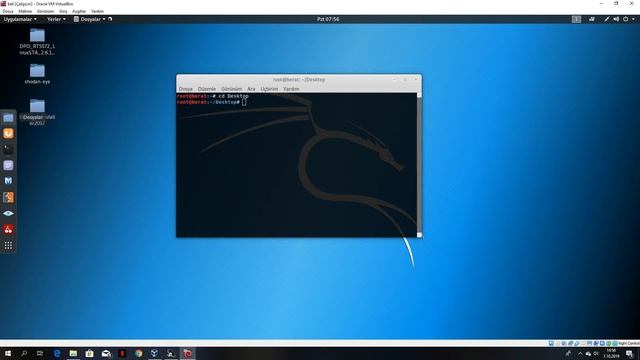Open the DPO_RT5572 folder on the desktop
The image size is (640, 360).
[37, 42]
